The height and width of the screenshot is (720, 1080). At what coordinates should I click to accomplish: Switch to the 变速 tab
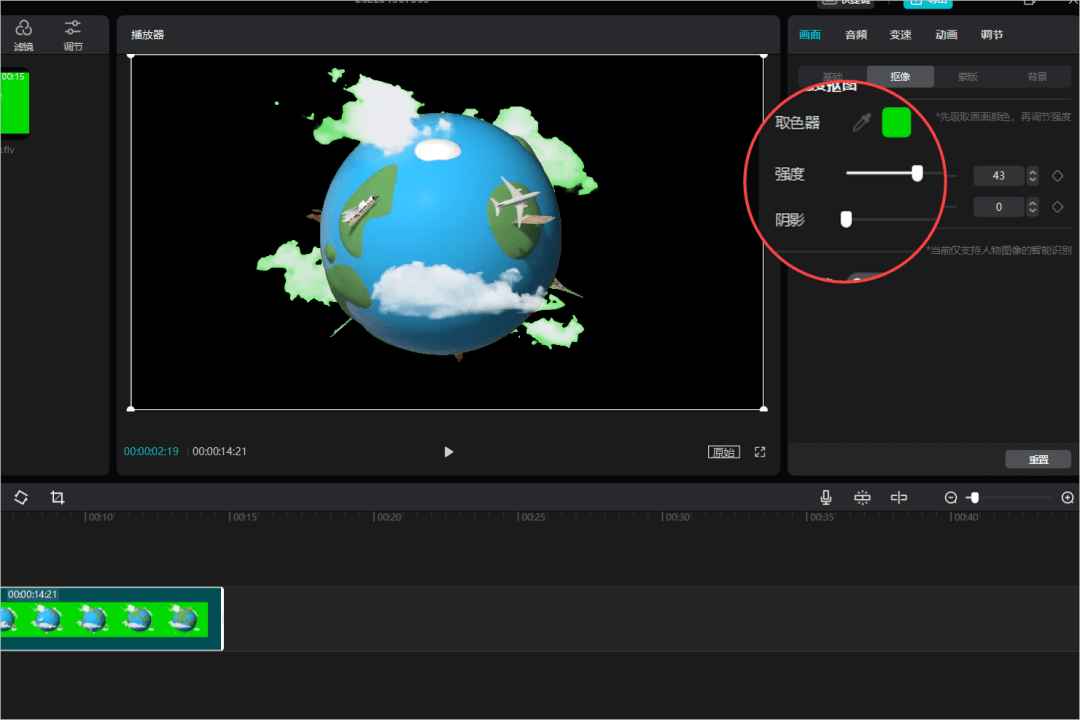coord(900,34)
